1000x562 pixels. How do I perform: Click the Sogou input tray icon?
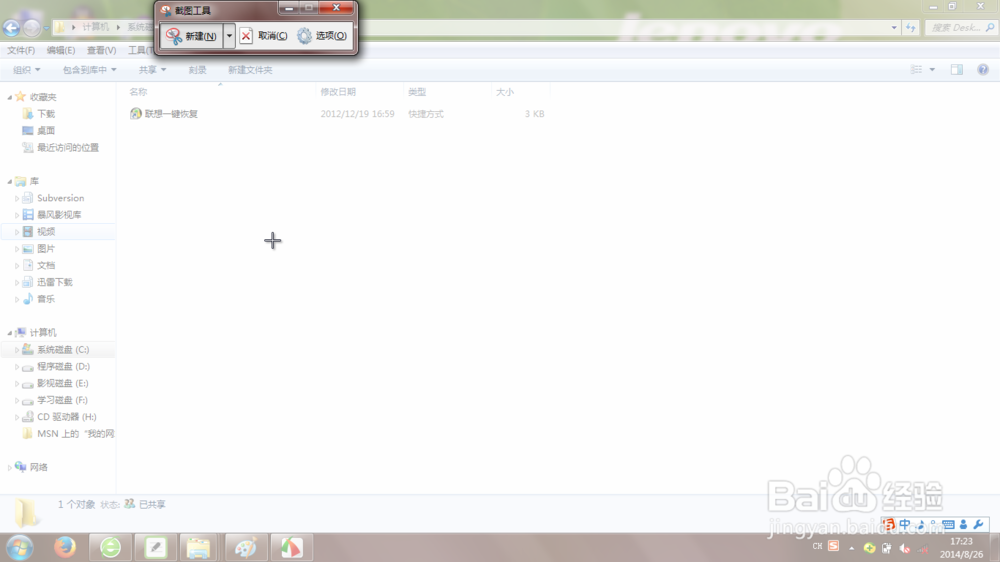click(834, 546)
